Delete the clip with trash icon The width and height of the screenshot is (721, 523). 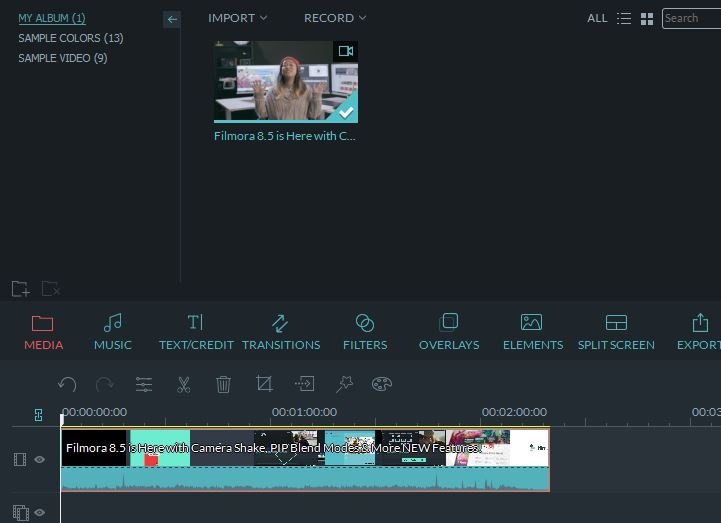click(223, 384)
